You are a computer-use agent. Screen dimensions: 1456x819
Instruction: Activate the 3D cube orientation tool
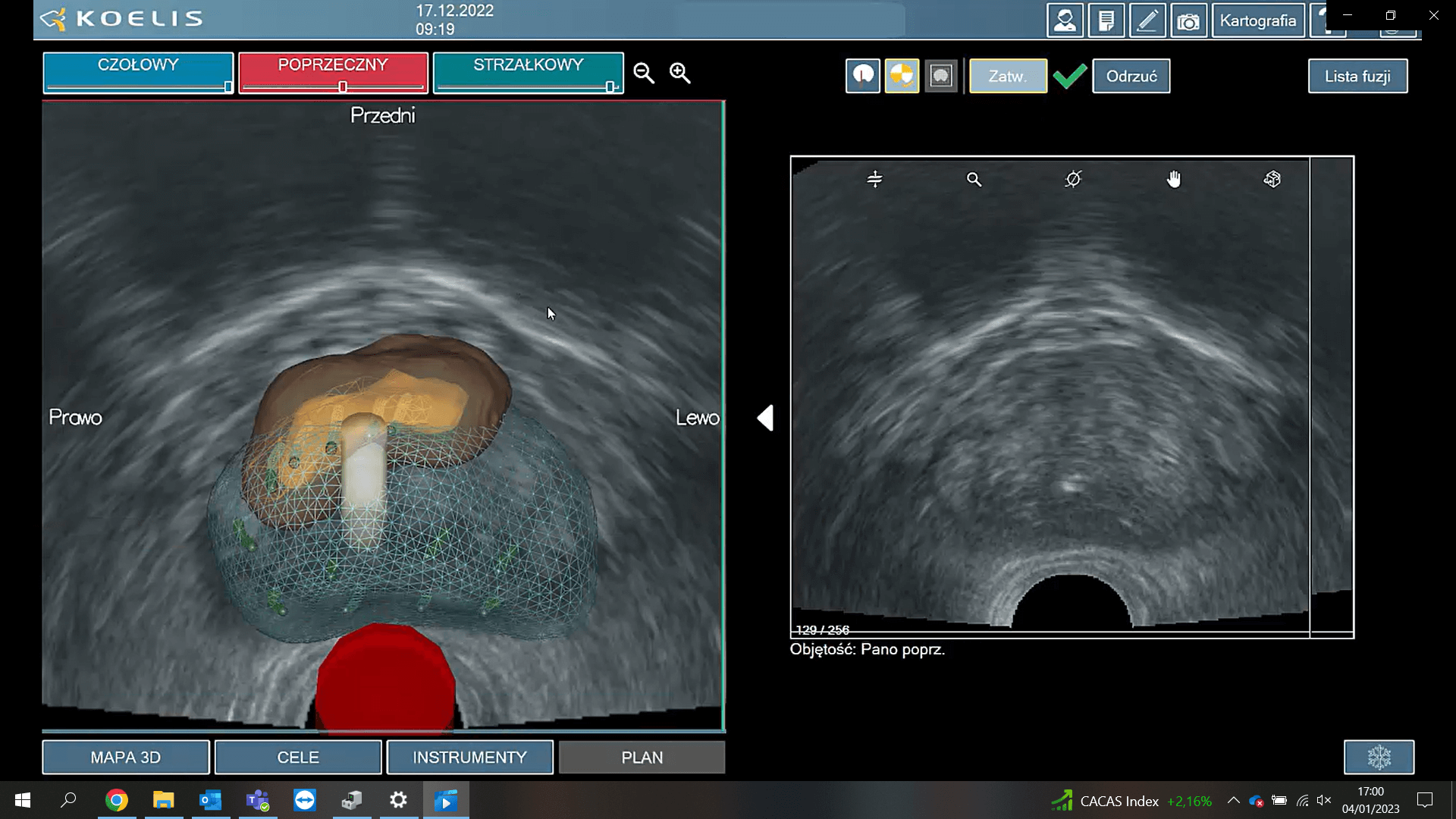pyautogui.click(x=1272, y=179)
